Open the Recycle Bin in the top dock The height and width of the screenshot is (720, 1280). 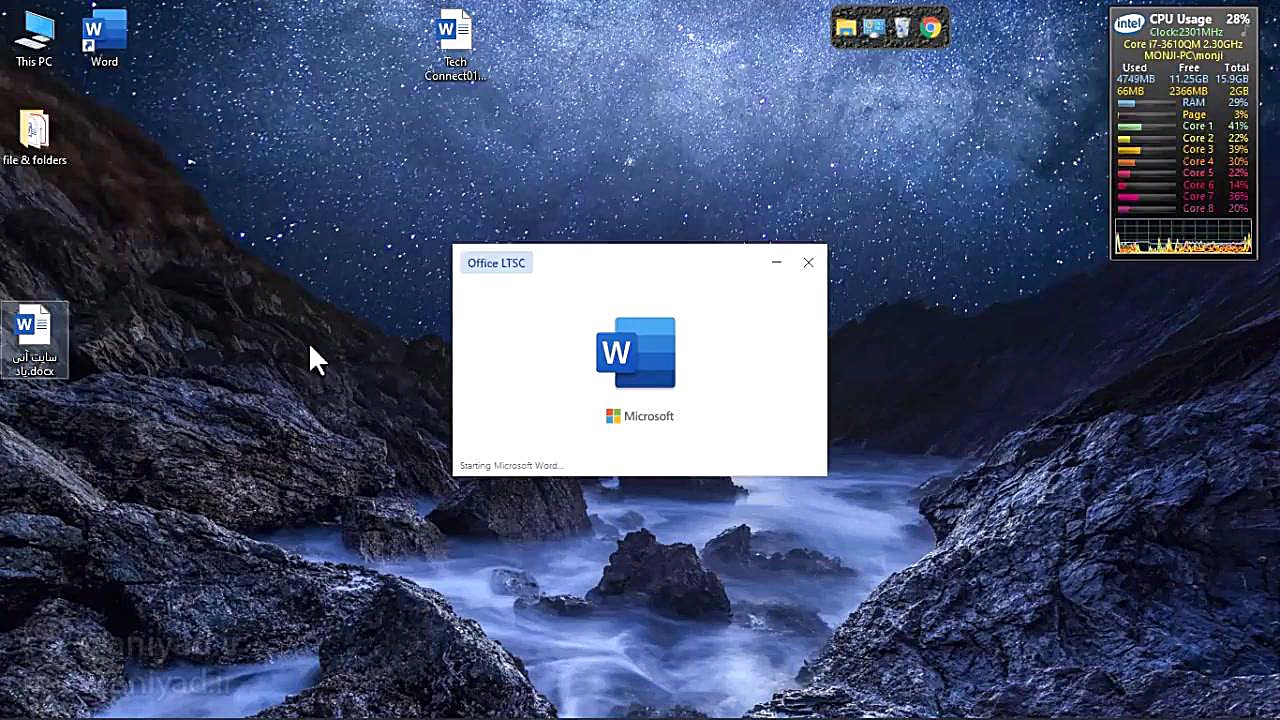tap(902, 28)
